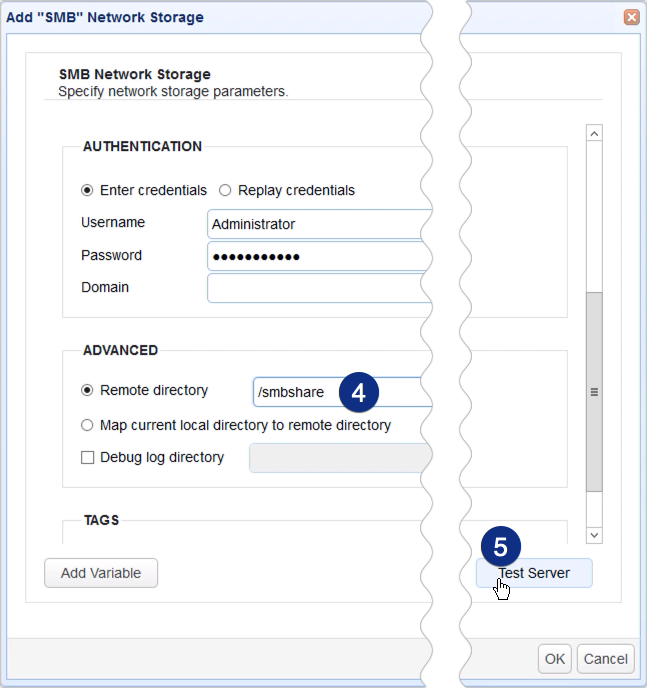The image size is (647, 688).
Task: Focus the Password input field
Action: click(x=315, y=257)
